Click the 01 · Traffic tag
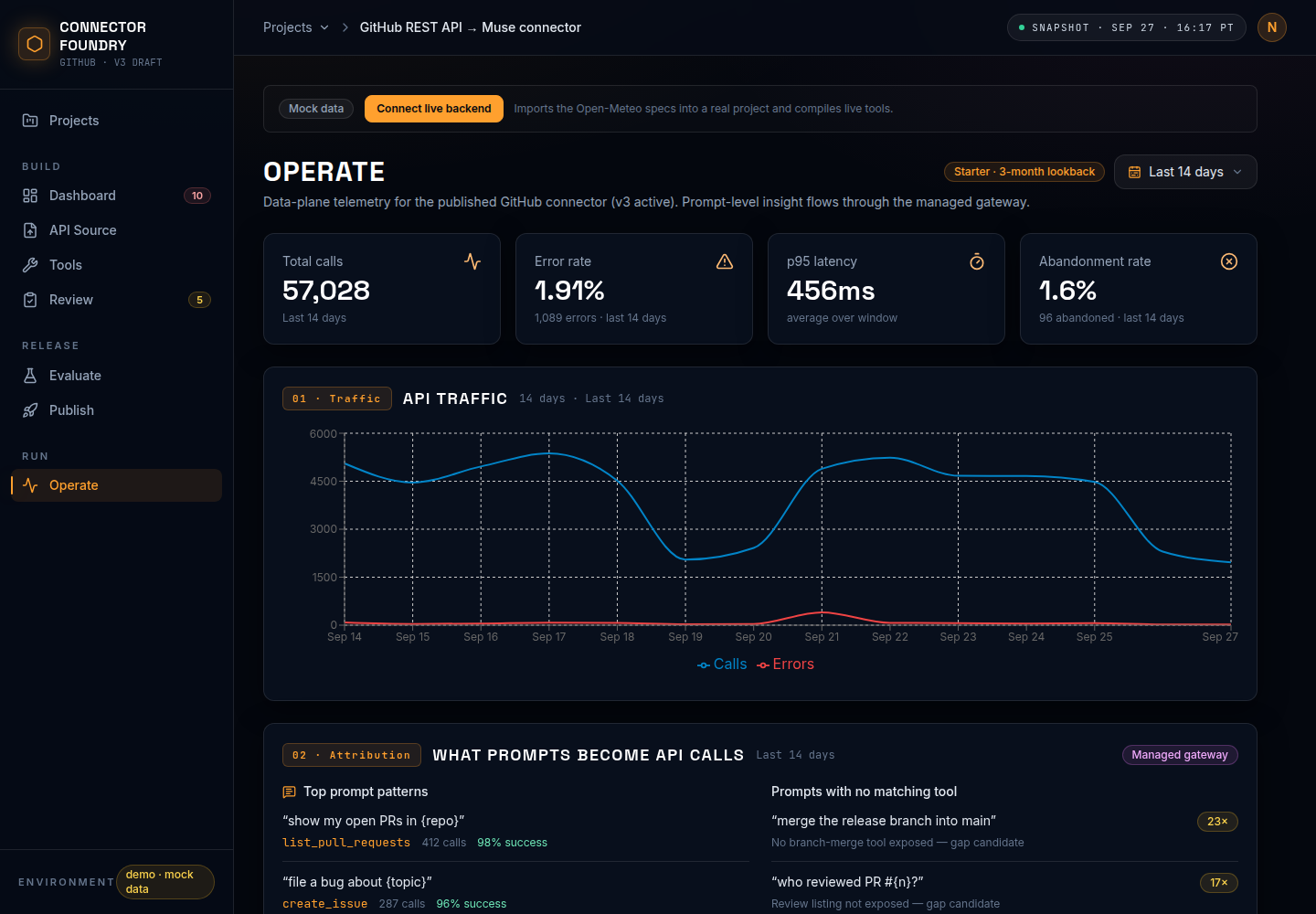The width and height of the screenshot is (1316, 914). click(x=337, y=399)
